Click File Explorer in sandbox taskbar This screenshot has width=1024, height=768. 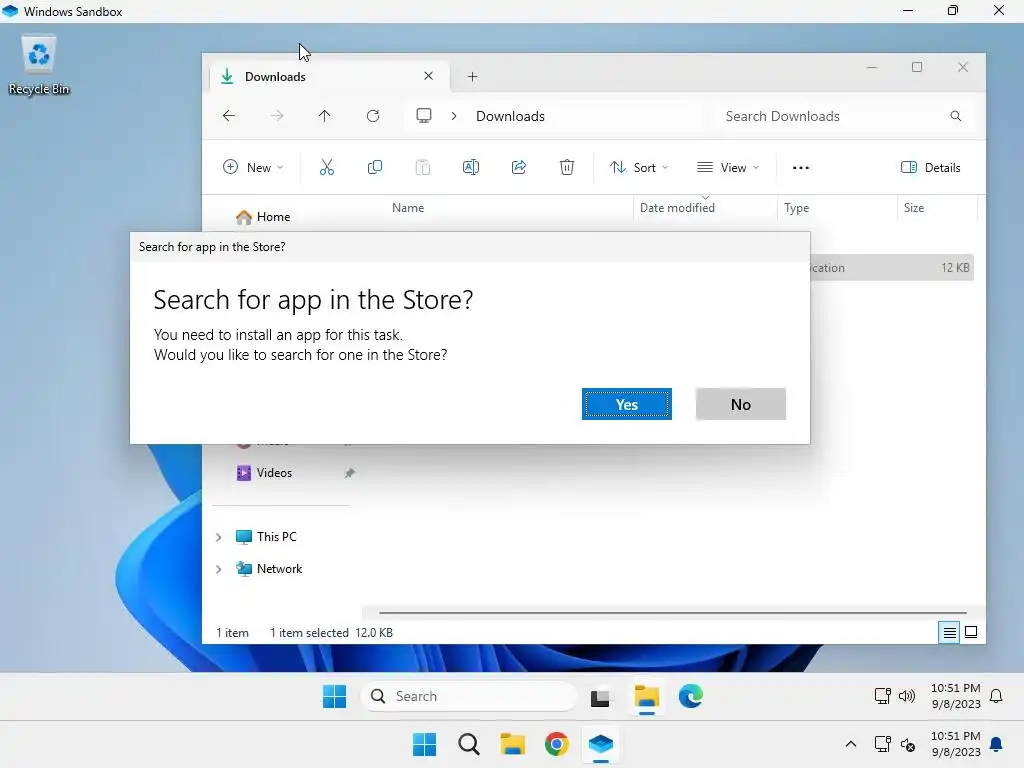point(647,697)
